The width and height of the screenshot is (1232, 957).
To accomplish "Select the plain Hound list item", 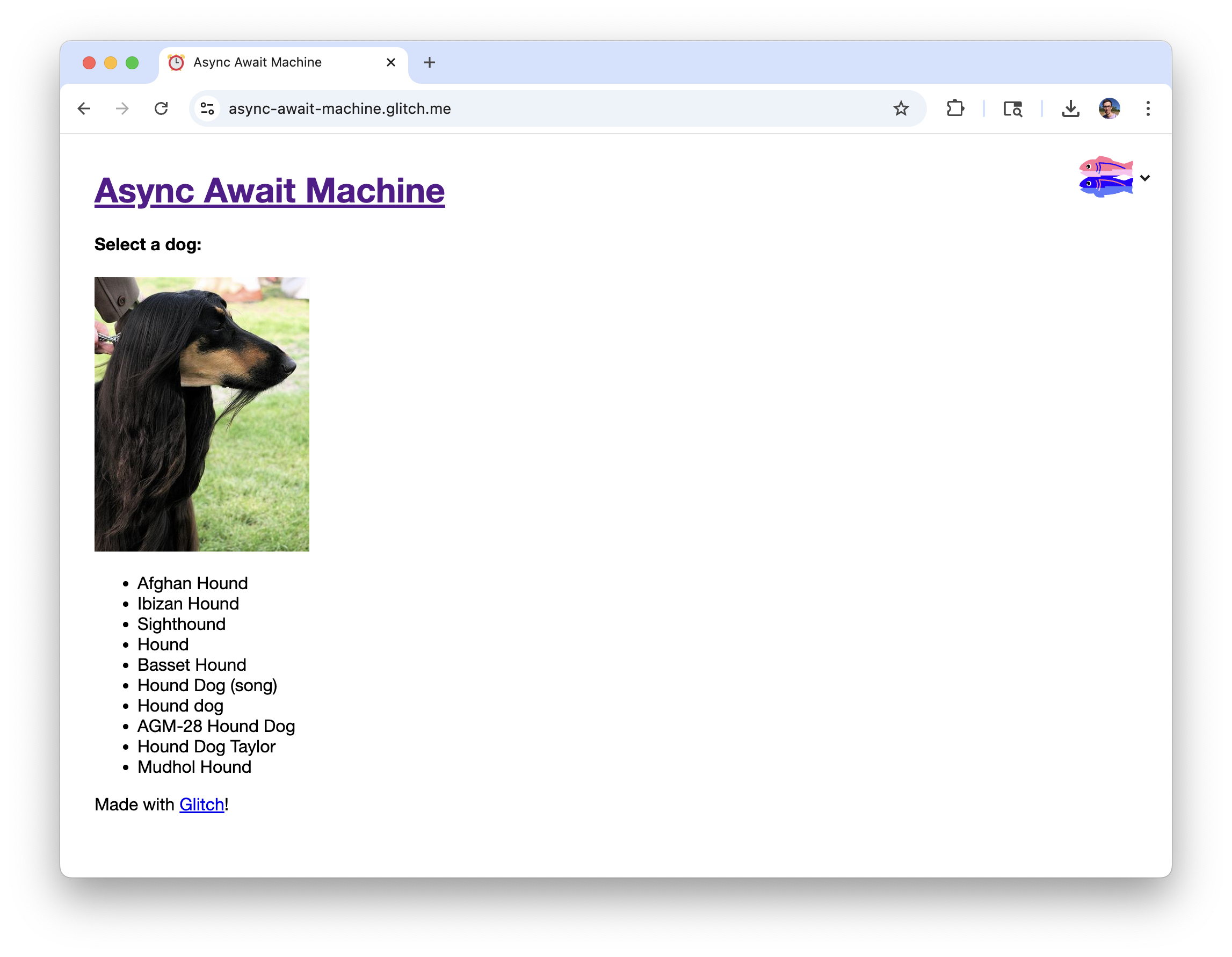I will [x=163, y=644].
